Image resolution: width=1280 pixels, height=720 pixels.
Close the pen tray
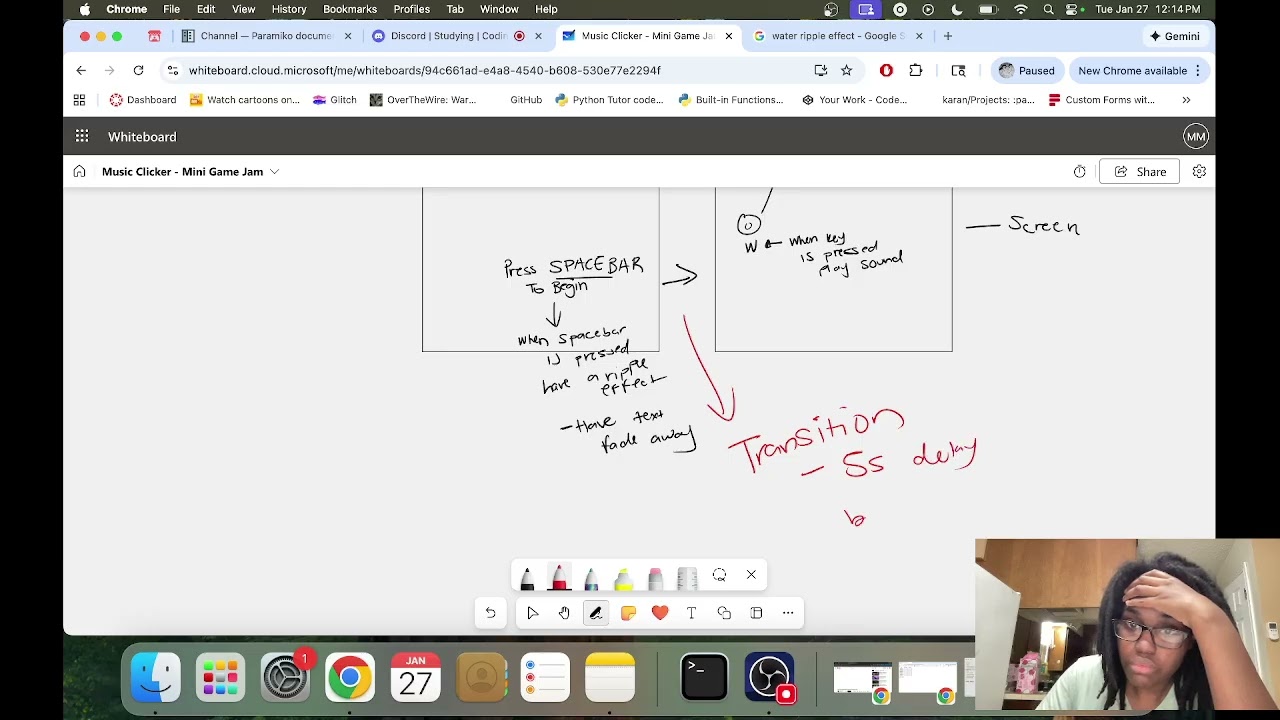click(751, 575)
